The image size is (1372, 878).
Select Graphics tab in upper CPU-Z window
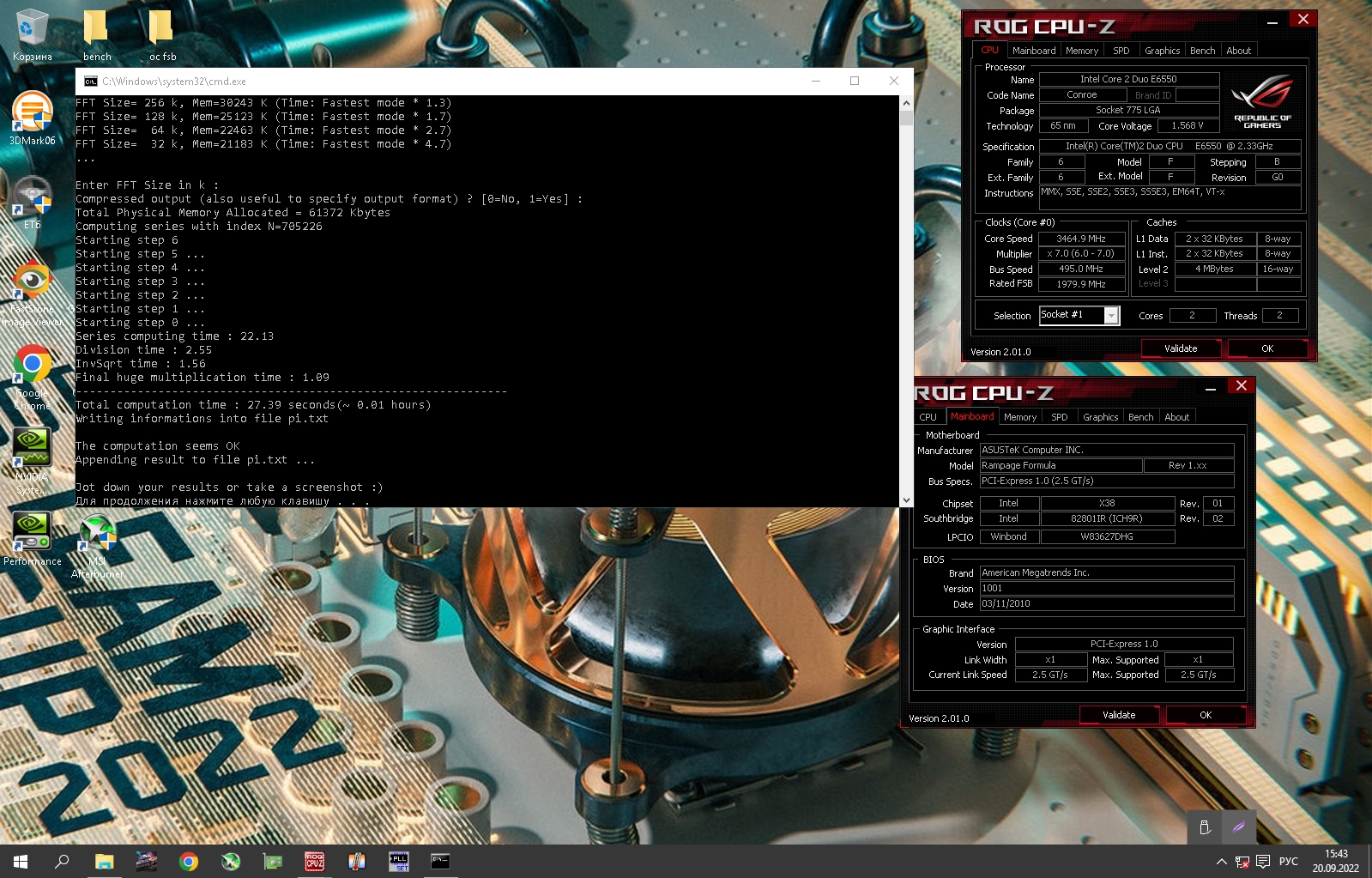pos(1163,51)
